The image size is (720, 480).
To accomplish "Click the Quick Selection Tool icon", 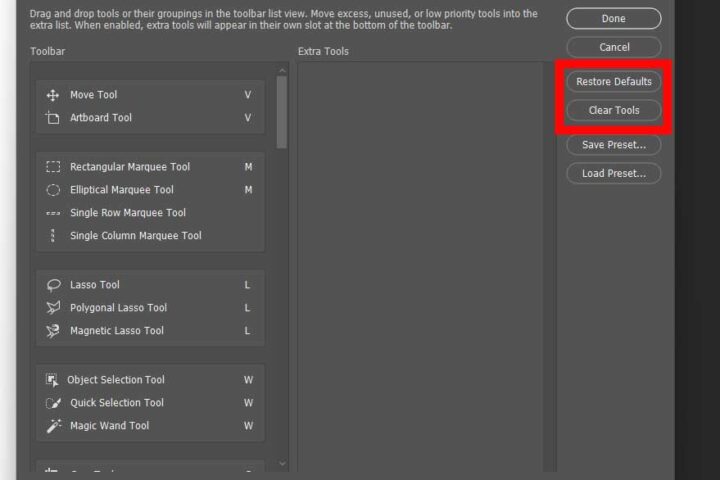I will [53, 403].
